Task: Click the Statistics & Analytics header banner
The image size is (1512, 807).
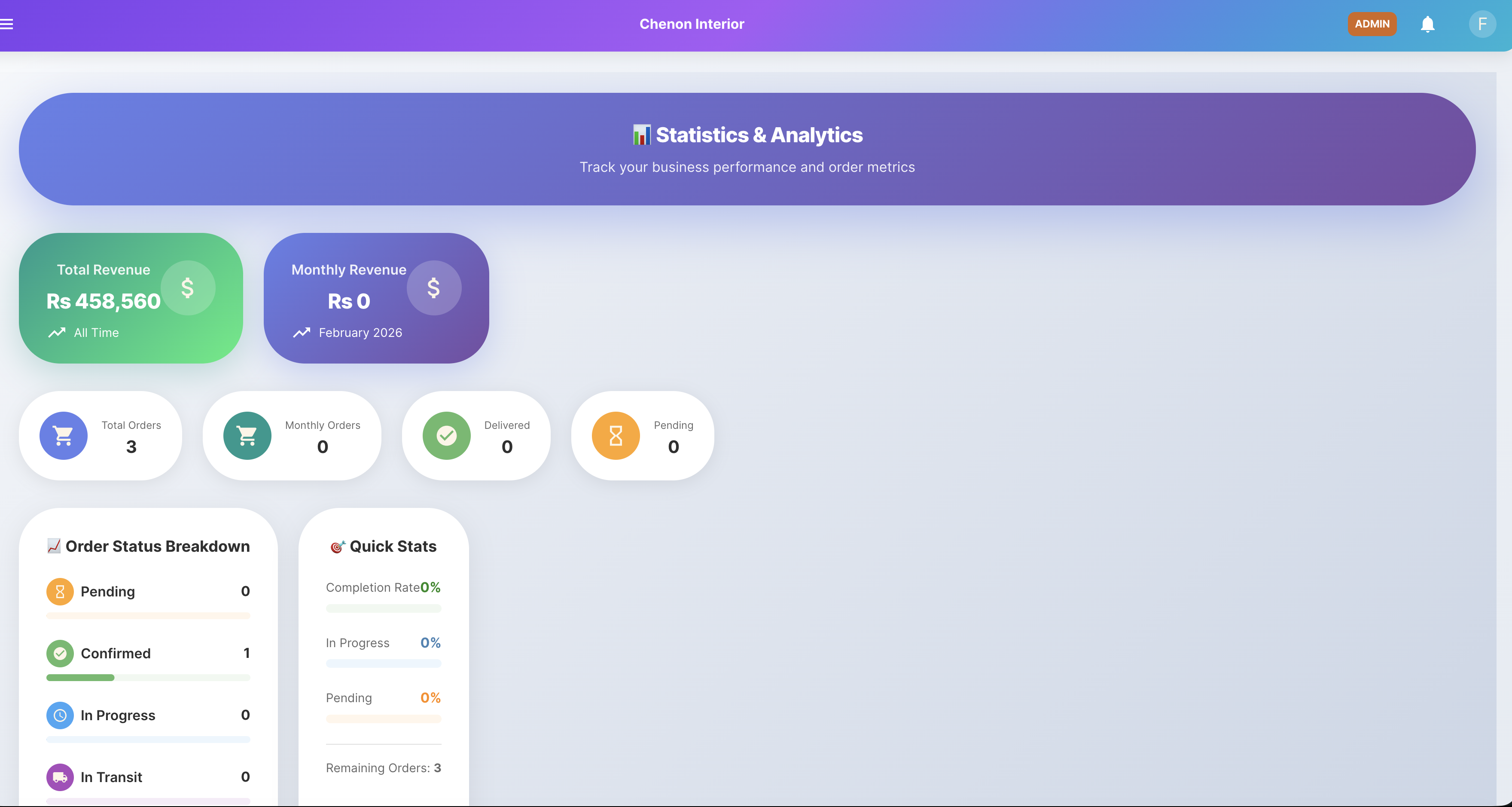Action: [x=747, y=149]
